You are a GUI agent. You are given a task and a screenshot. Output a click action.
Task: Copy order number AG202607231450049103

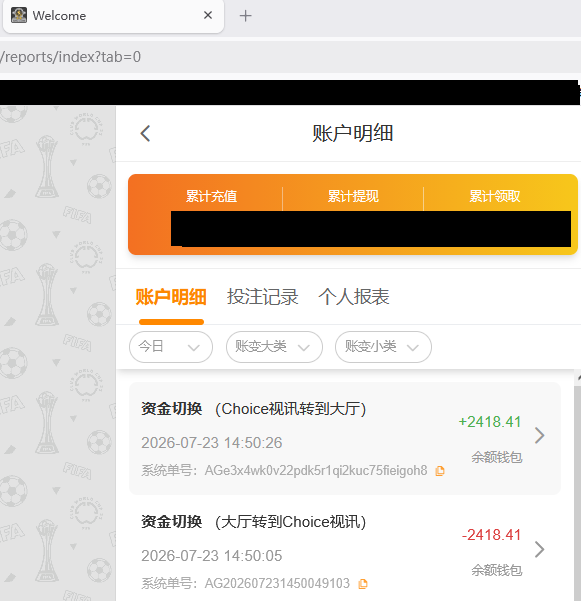(x=363, y=584)
